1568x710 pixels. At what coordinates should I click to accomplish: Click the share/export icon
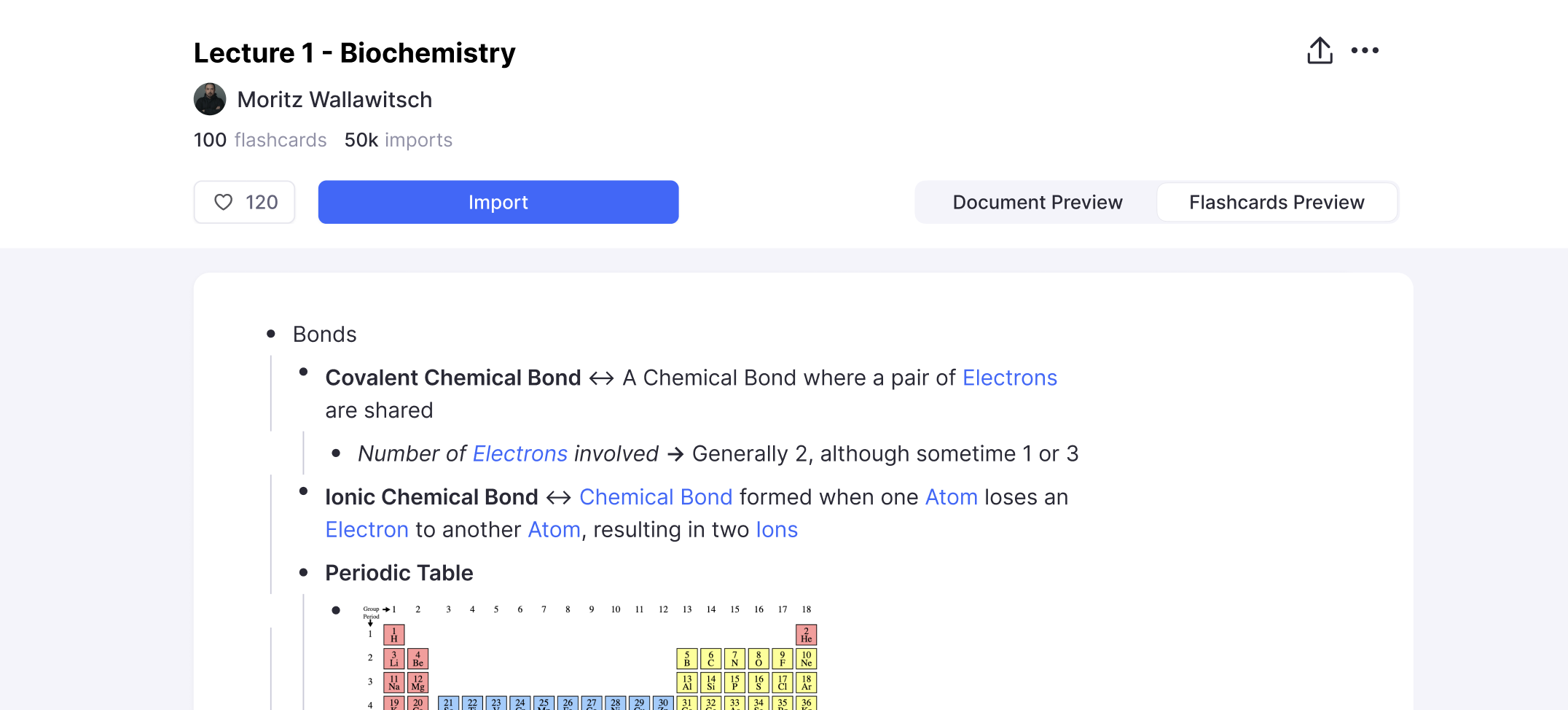(1320, 51)
